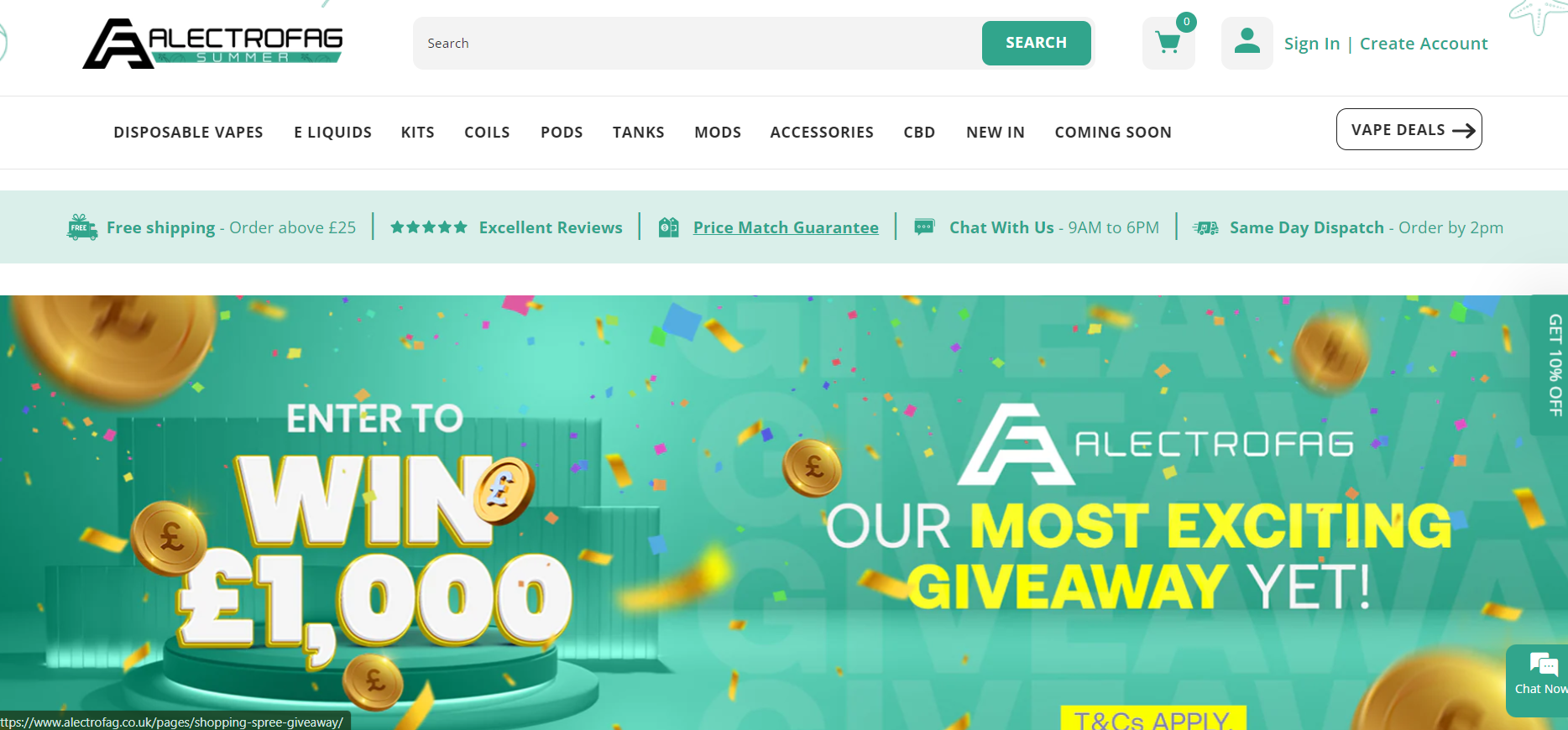Click the same day dispatch van icon
Viewport: 1568px width, 730px height.
(x=1206, y=227)
